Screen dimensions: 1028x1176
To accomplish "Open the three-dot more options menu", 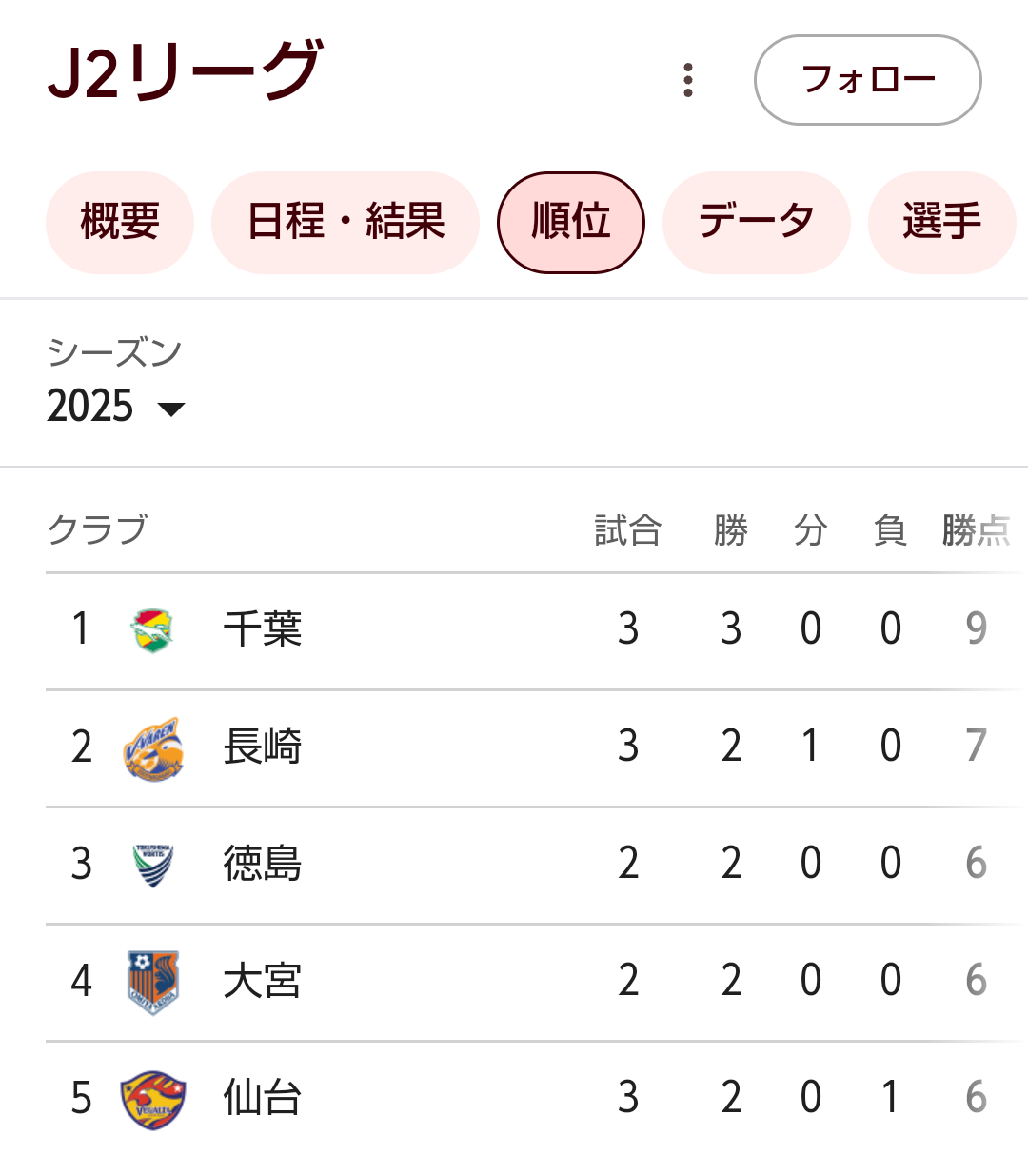I will pos(688,80).
